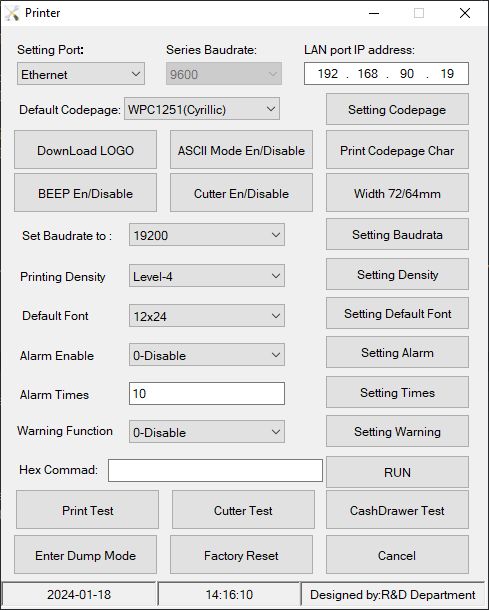Click the Alarm Times input field
489x610 pixels.
tap(207, 394)
